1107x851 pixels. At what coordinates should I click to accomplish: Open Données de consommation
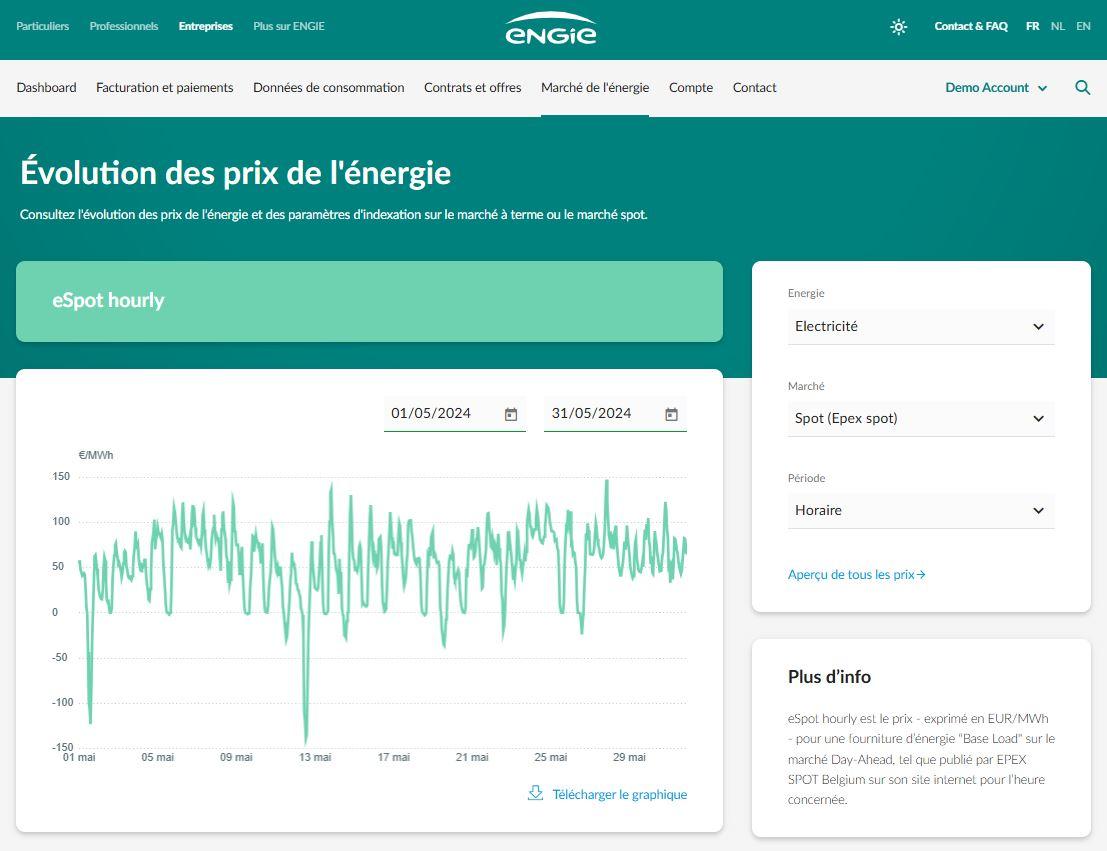(328, 88)
